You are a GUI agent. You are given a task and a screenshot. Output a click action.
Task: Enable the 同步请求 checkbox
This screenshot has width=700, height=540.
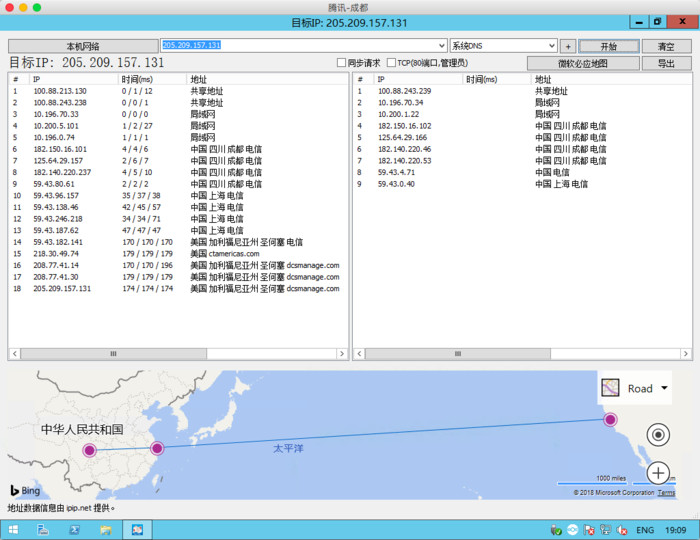(x=342, y=63)
